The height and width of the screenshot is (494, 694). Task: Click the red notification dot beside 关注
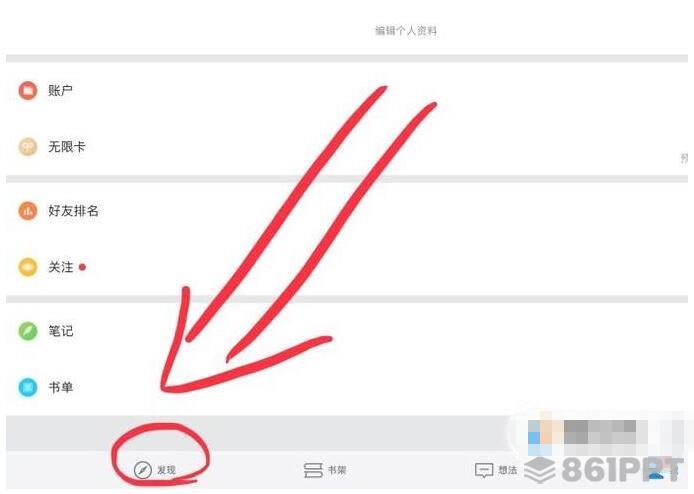82,267
